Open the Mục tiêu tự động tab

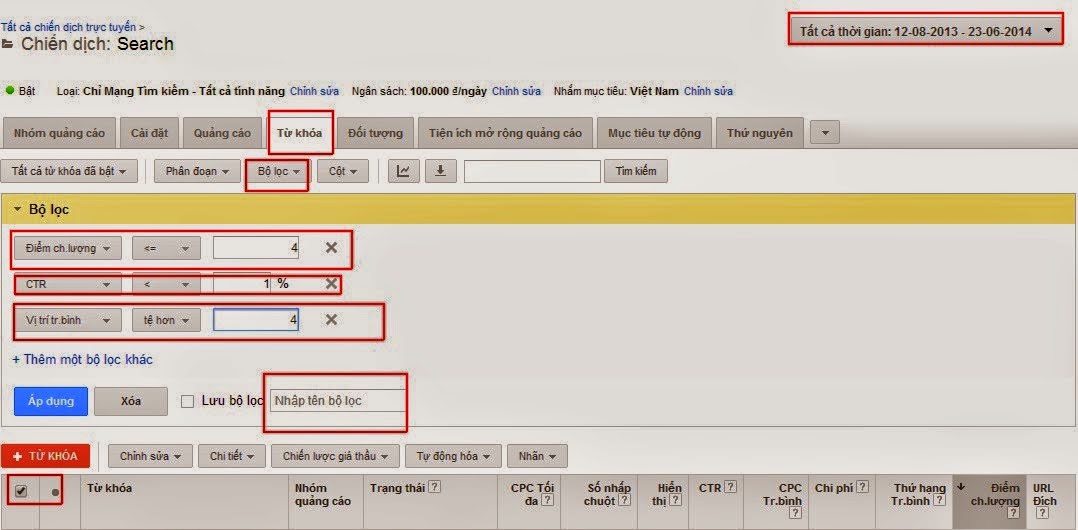coord(654,133)
